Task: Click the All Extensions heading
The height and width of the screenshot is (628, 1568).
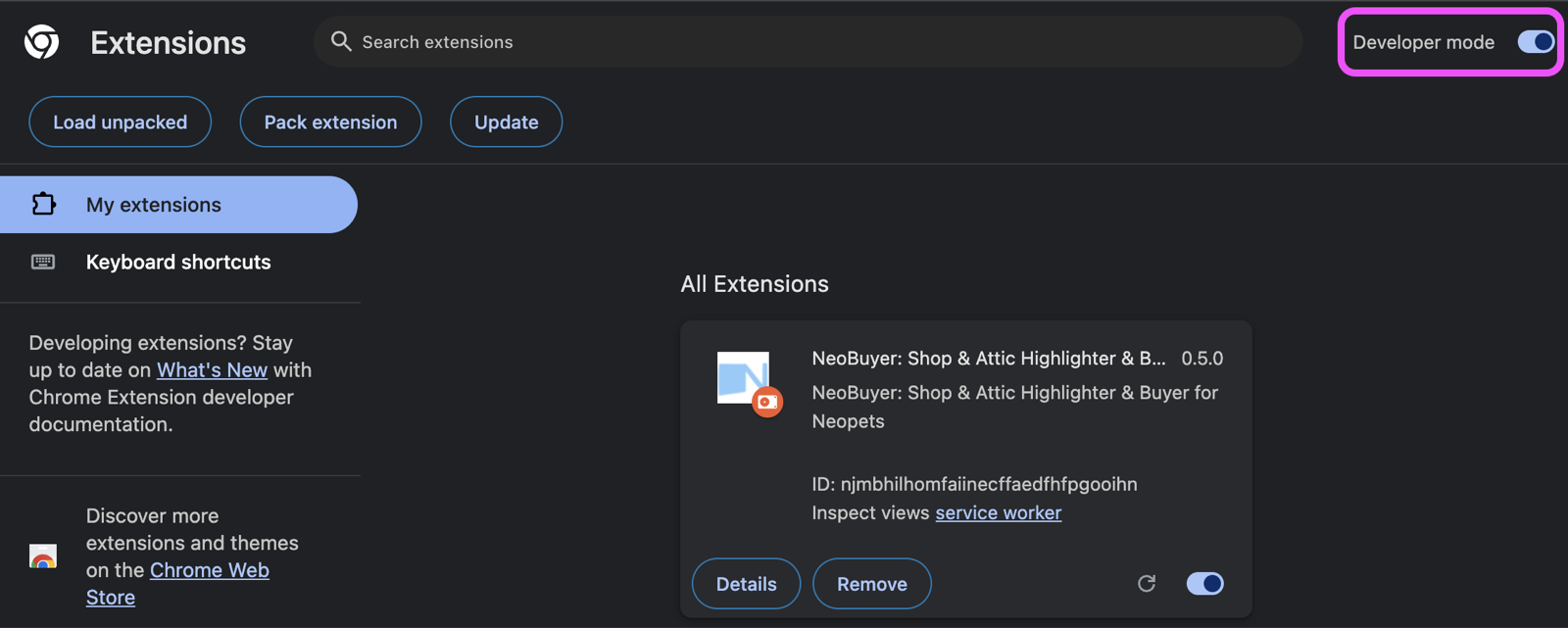Action: (x=755, y=284)
